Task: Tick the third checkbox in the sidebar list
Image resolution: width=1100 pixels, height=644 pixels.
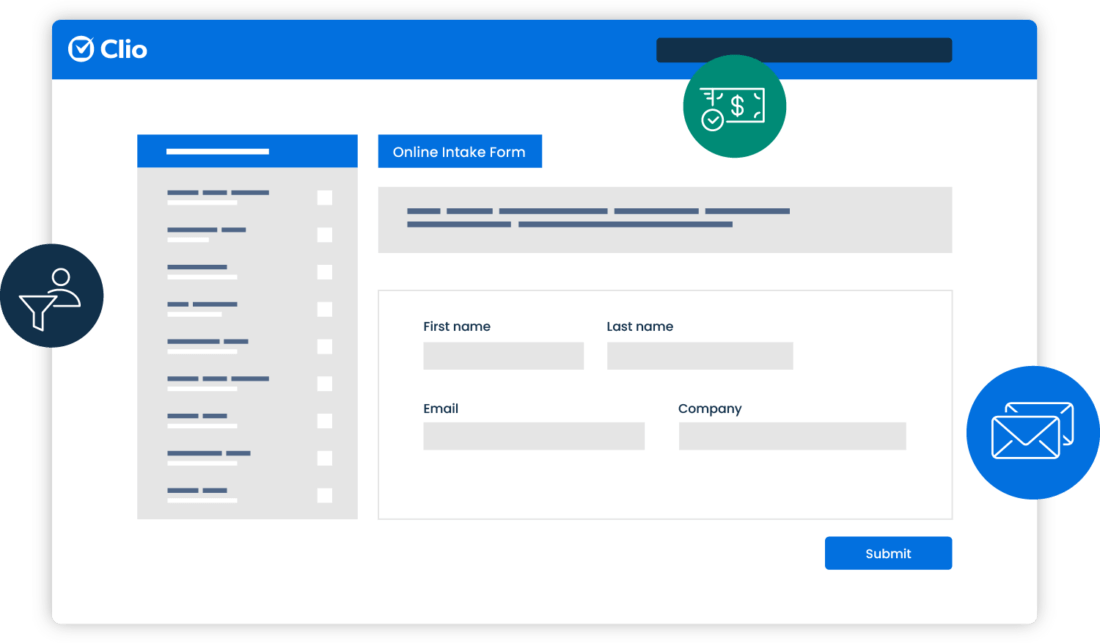Action: coord(324,271)
